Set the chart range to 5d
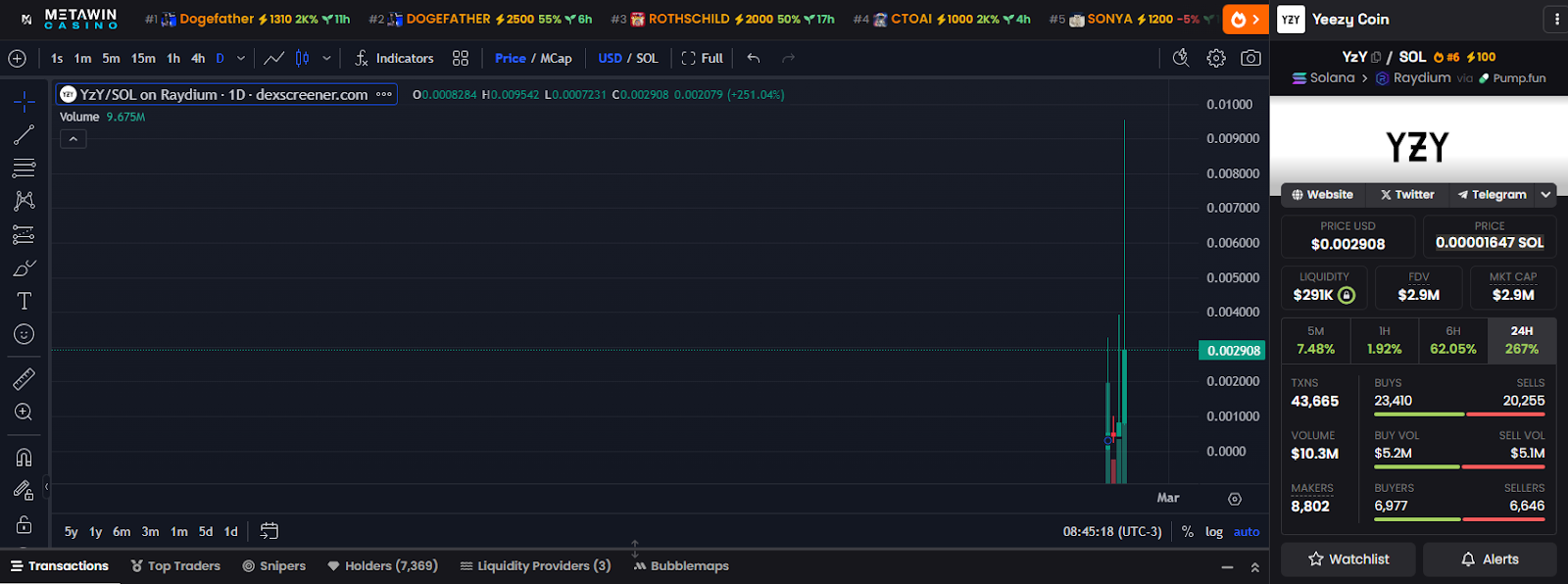 [x=206, y=532]
